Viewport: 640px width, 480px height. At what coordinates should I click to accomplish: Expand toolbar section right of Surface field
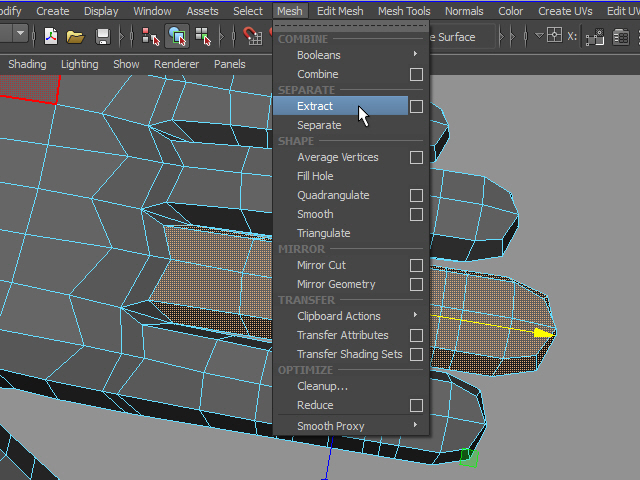pos(502,37)
